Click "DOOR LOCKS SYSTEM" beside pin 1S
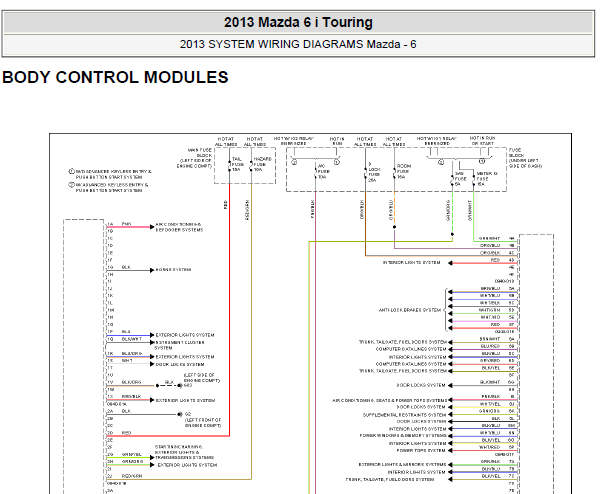600x494 pixels. 179,364
